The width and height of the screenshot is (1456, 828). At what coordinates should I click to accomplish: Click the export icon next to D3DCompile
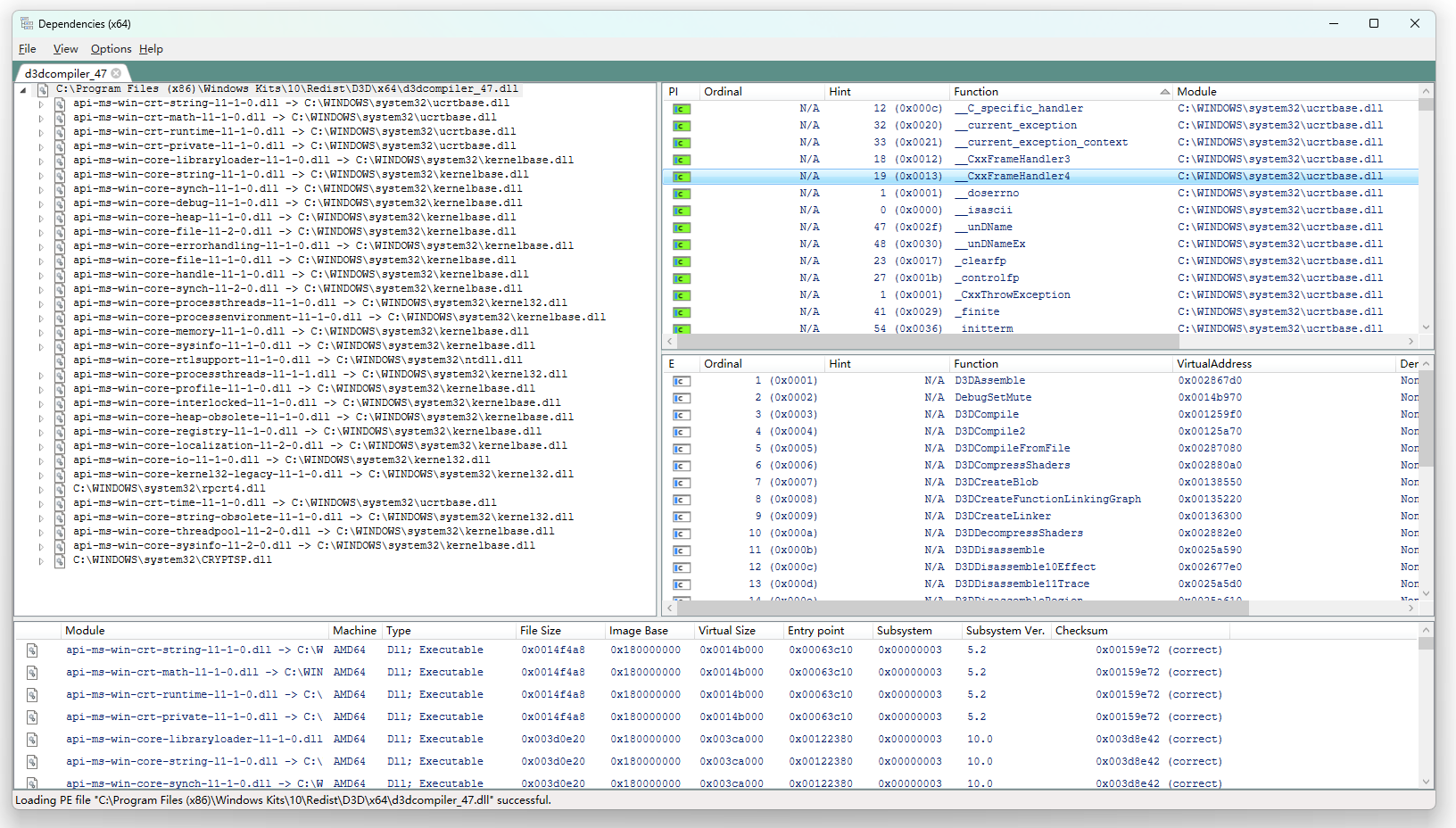tap(682, 415)
